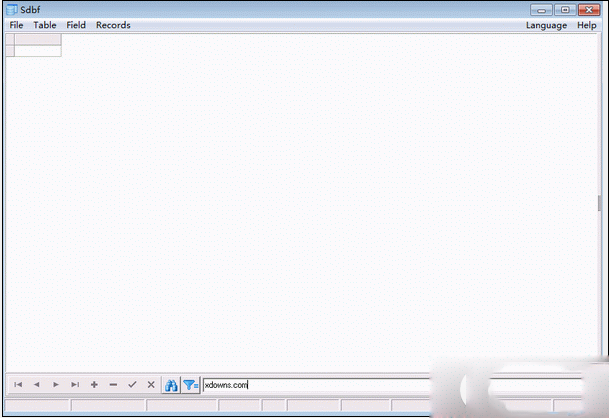Open the Language menu

point(546,25)
